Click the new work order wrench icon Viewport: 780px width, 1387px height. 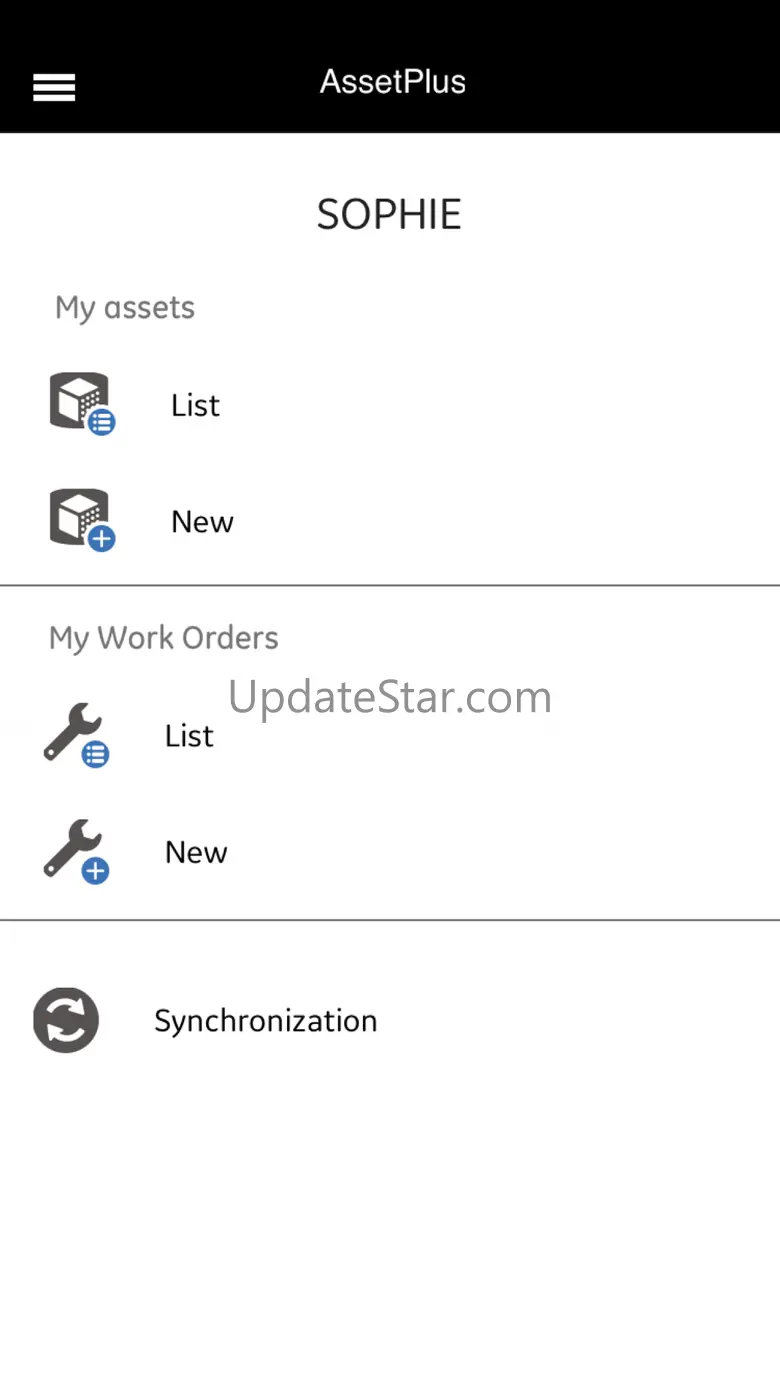pos(71,847)
